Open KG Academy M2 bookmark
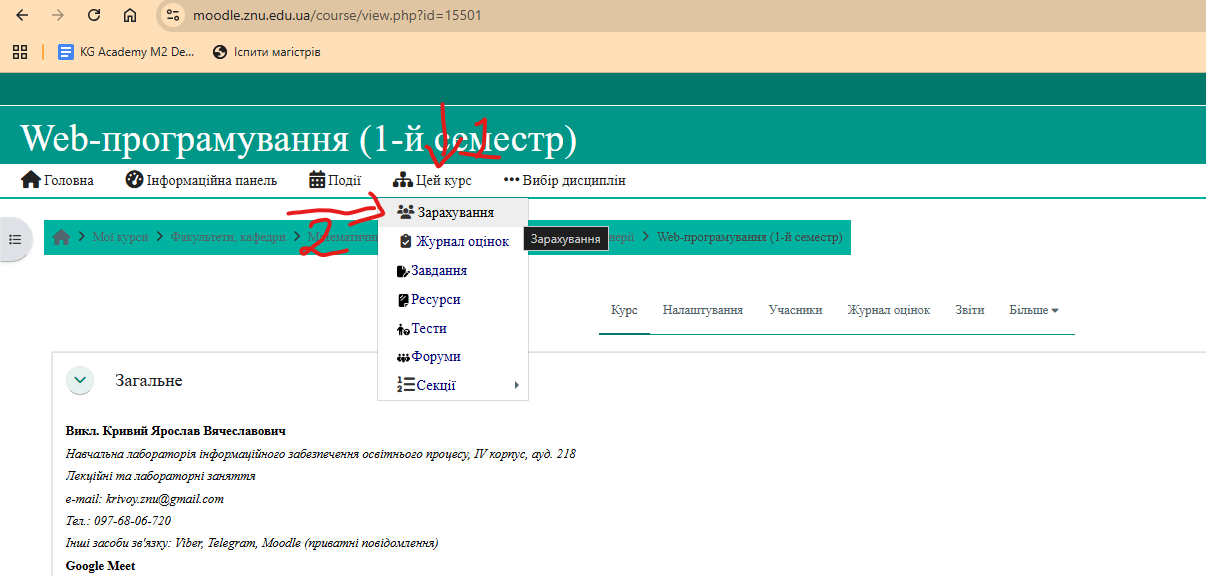 coord(126,52)
